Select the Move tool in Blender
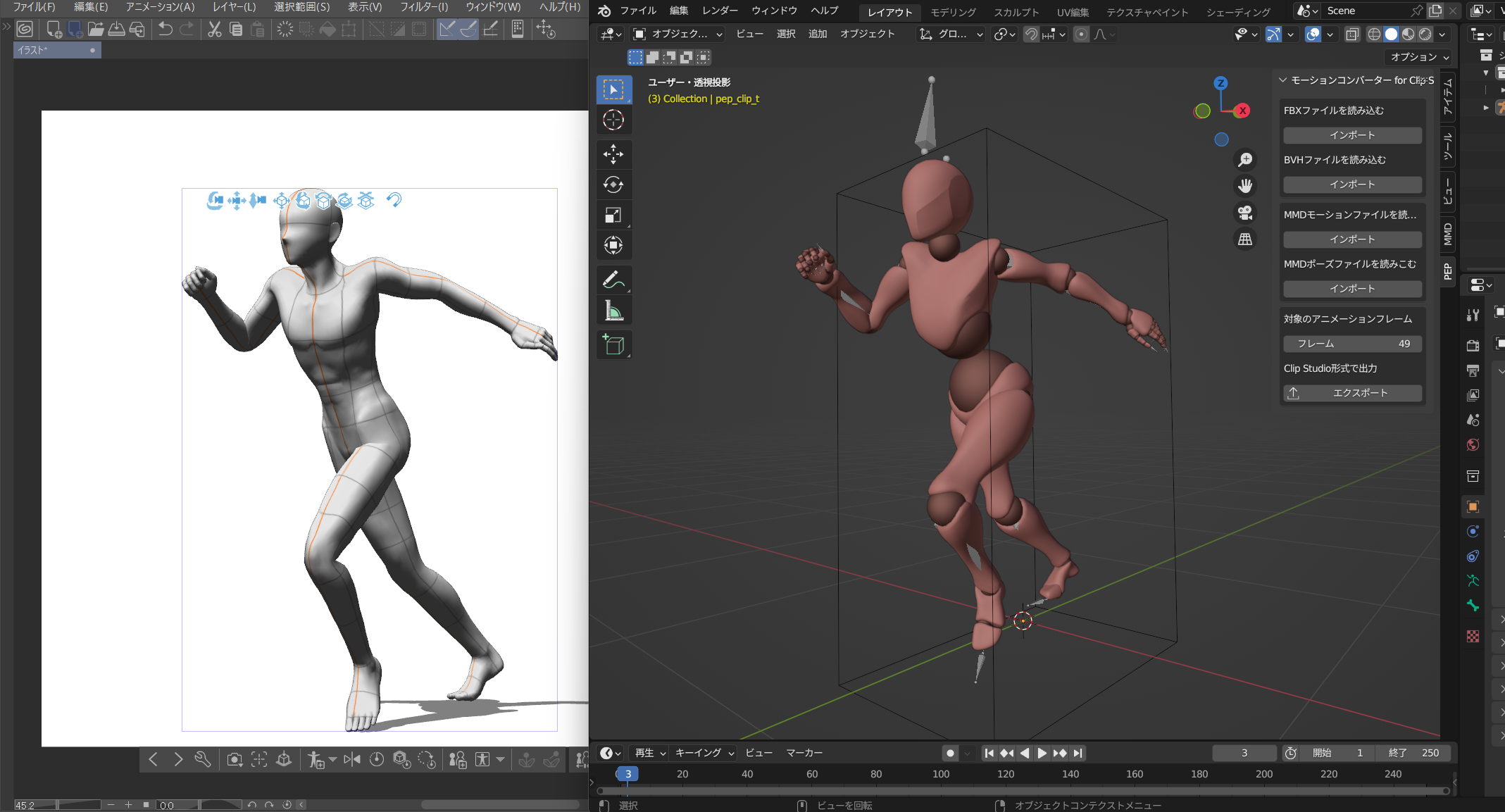This screenshot has width=1505, height=812. [x=613, y=154]
